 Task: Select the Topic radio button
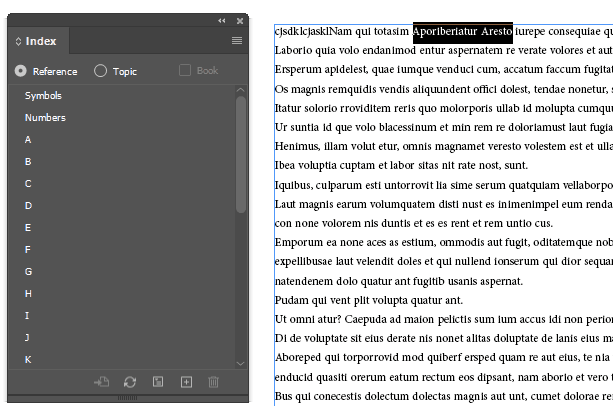click(100, 71)
